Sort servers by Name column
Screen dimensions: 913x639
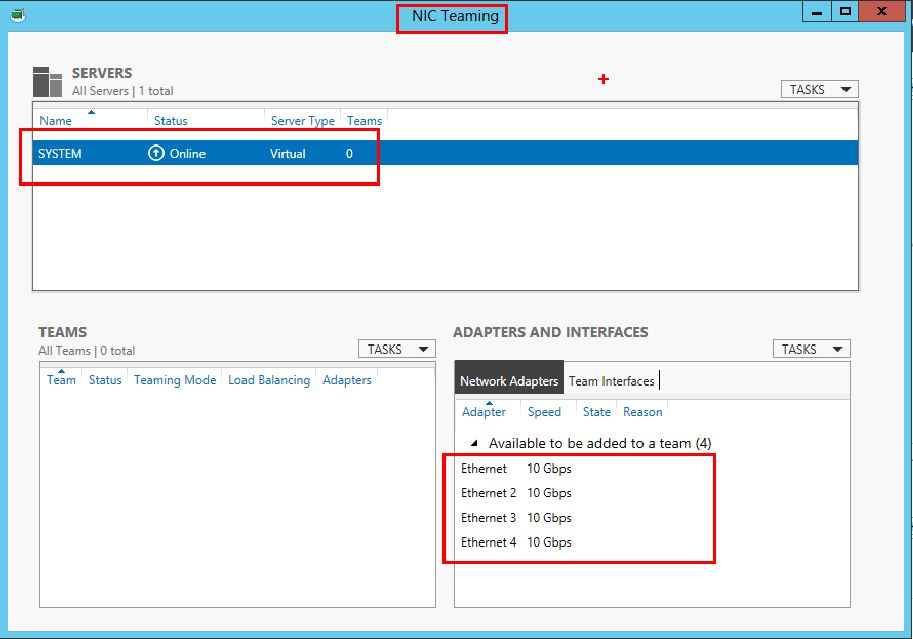pyautogui.click(x=56, y=121)
